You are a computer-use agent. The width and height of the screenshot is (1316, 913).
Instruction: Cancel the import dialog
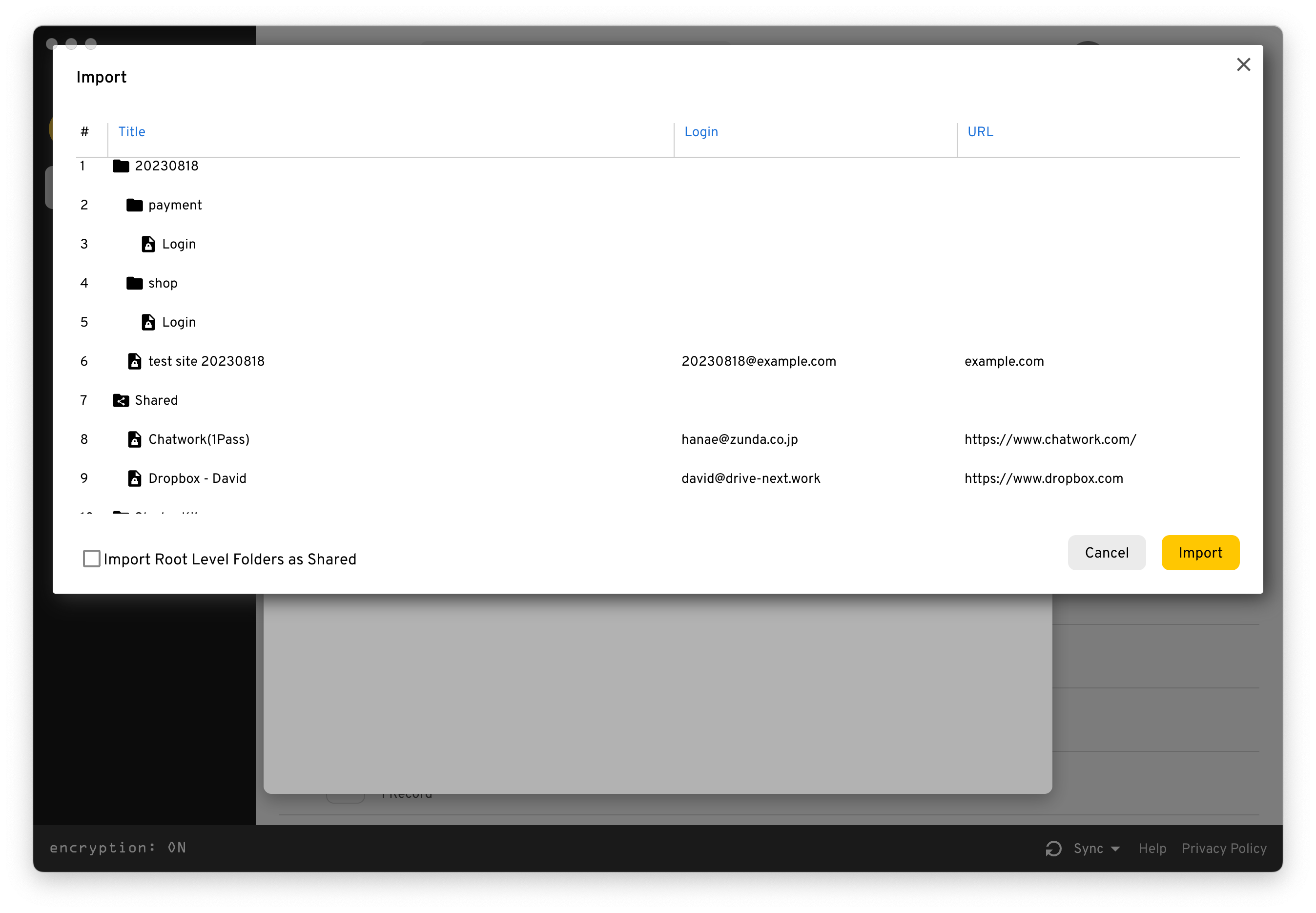1106,553
